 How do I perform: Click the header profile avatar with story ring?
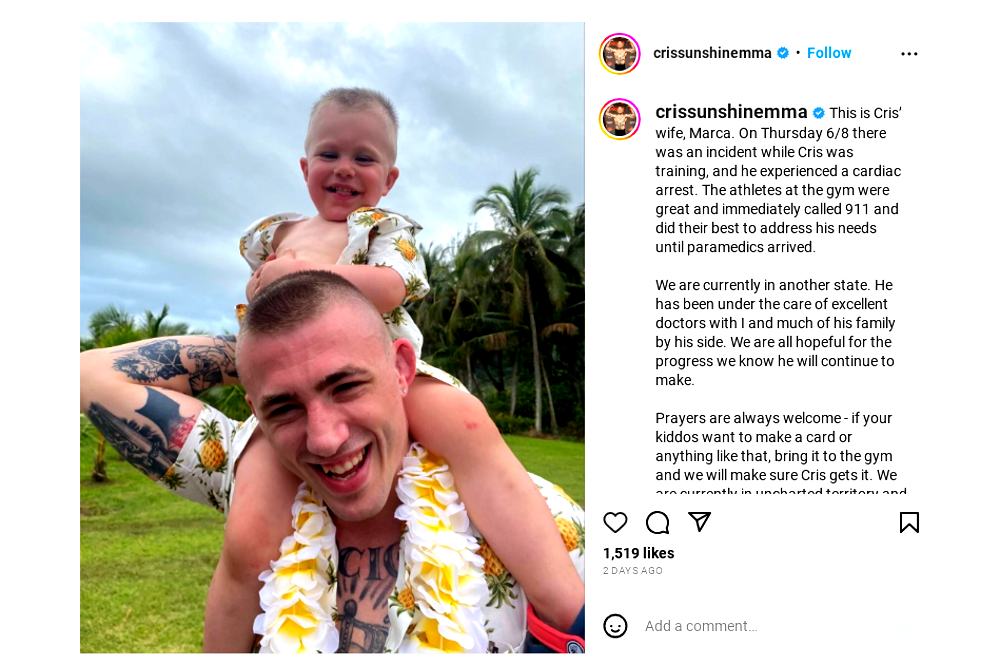click(x=619, y=54)
